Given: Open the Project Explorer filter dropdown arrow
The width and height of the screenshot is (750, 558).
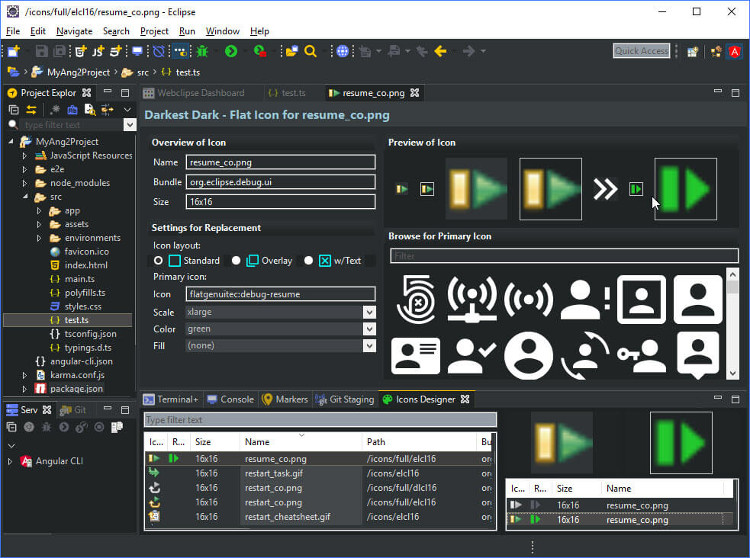Looking at the screenshot, I should (x=130, y=125).
